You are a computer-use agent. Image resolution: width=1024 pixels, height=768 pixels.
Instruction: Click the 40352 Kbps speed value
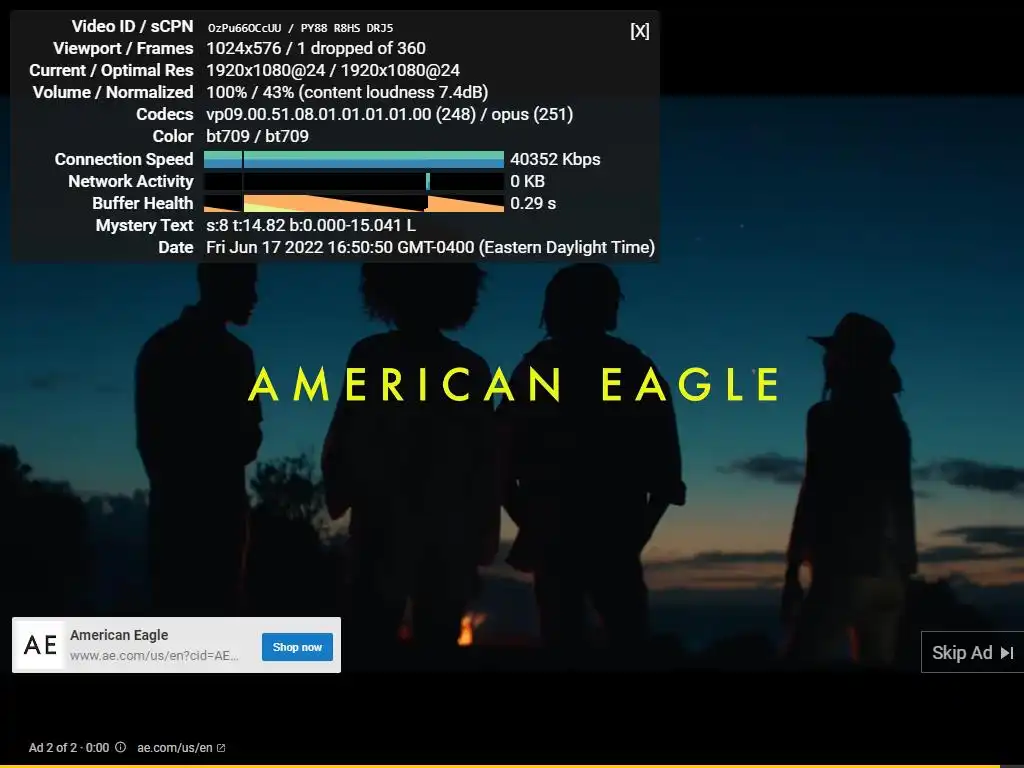click(x=555, y=159)
